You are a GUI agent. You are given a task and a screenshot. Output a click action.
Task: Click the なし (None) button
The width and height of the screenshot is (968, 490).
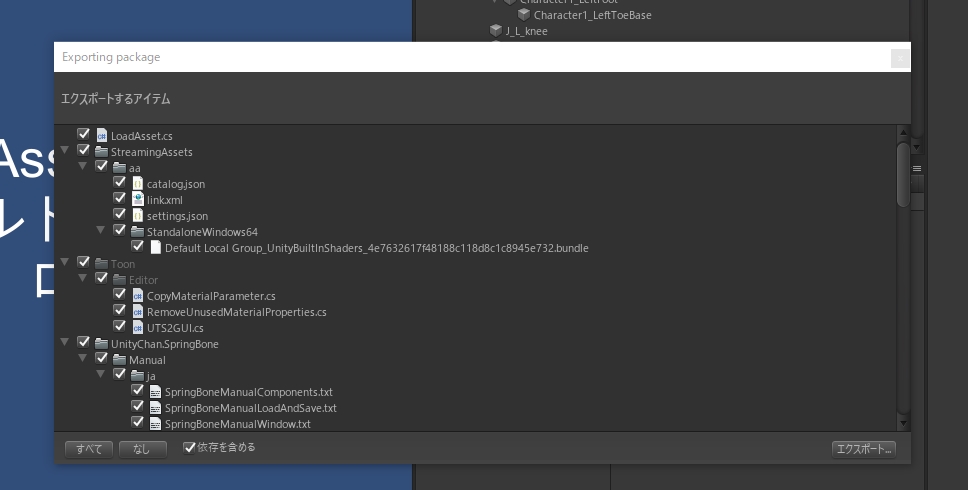pos(143,449)
